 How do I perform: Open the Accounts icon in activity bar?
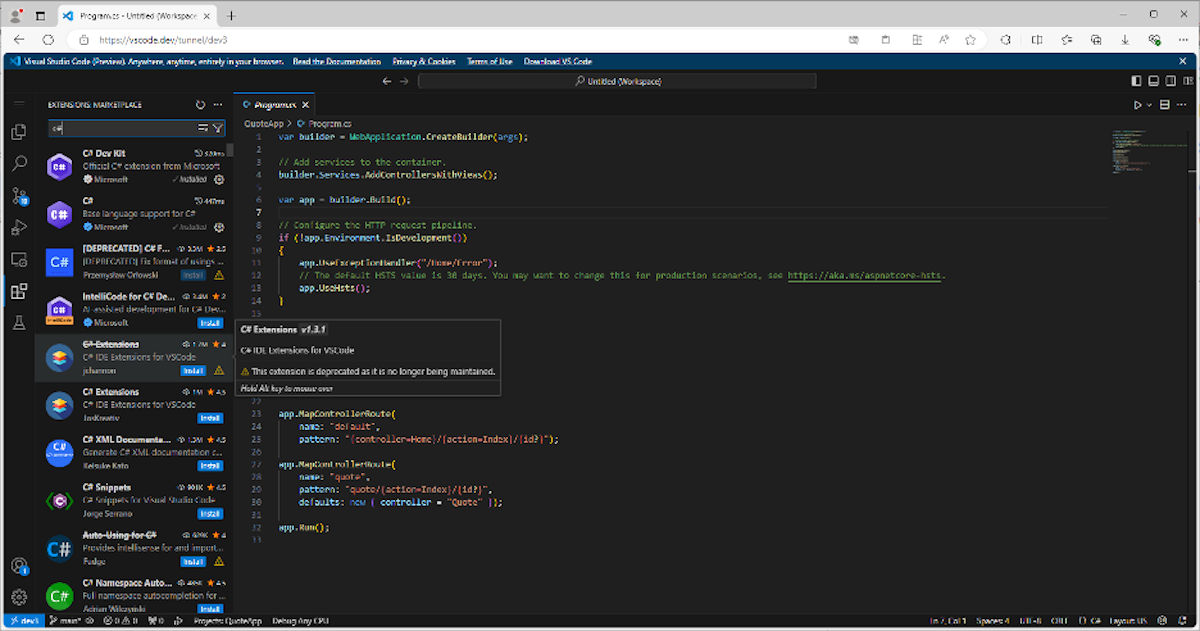18,565
